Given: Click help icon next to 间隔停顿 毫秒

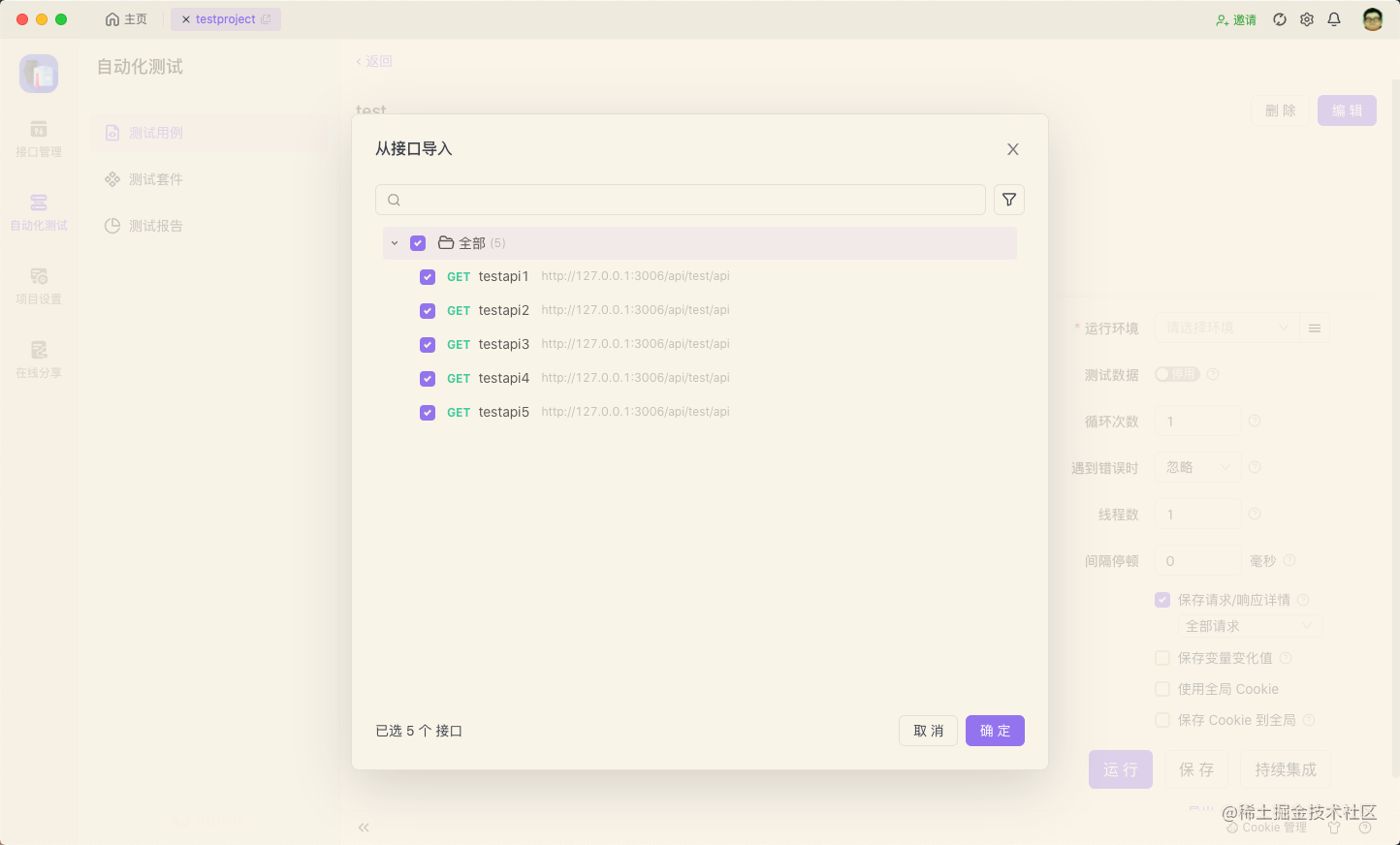Looking at the screenshot, I should pyautogui.click(x=1289, y=560).
